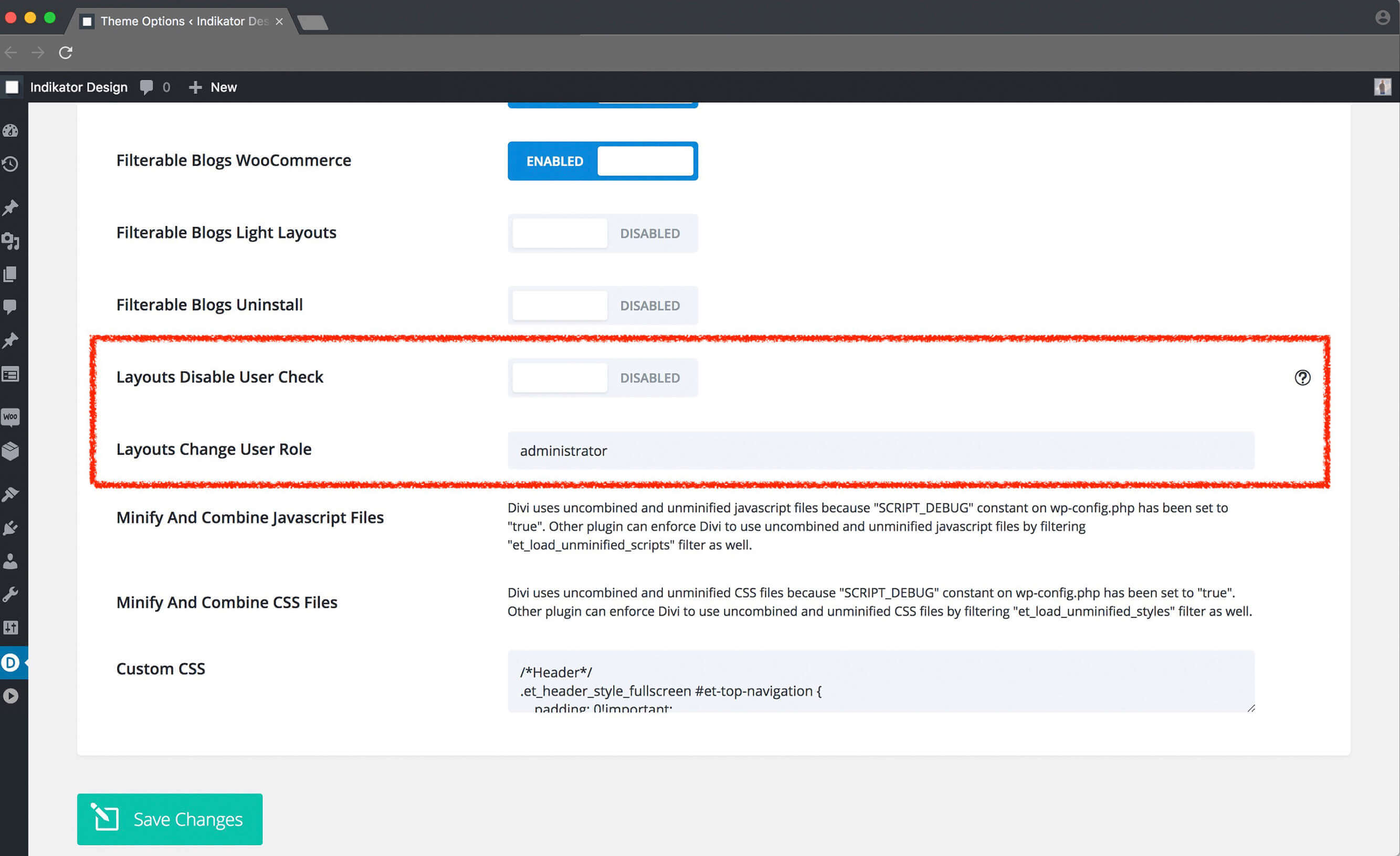The image size is (1400, 856).
Task: Open the clock-history icon in the sidebar
Action: 10,164
